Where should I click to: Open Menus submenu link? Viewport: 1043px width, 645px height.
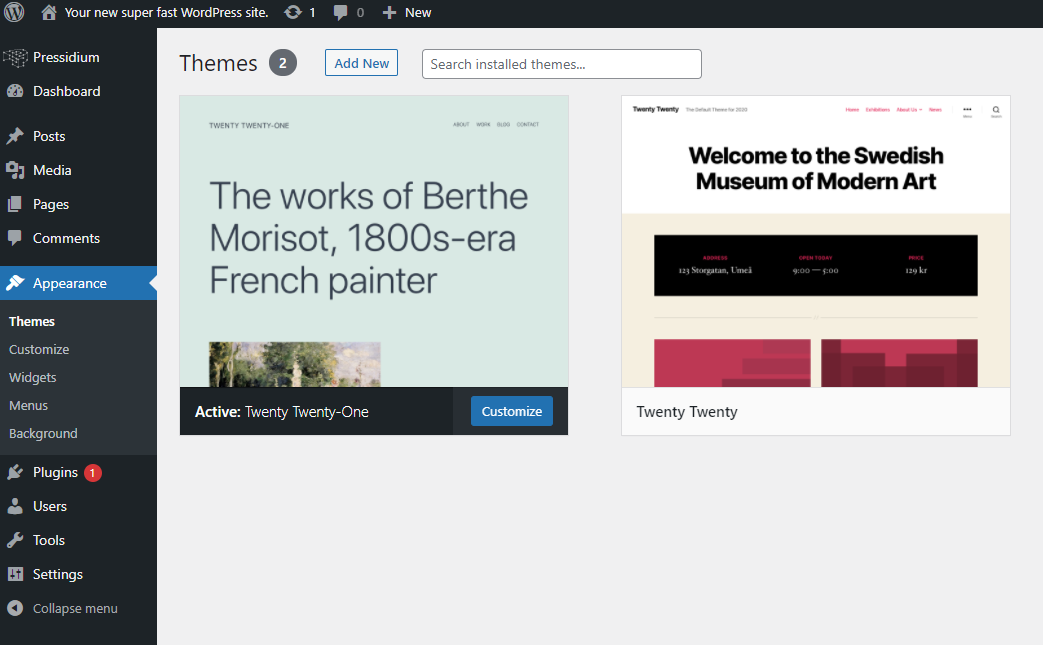point(29,405)
